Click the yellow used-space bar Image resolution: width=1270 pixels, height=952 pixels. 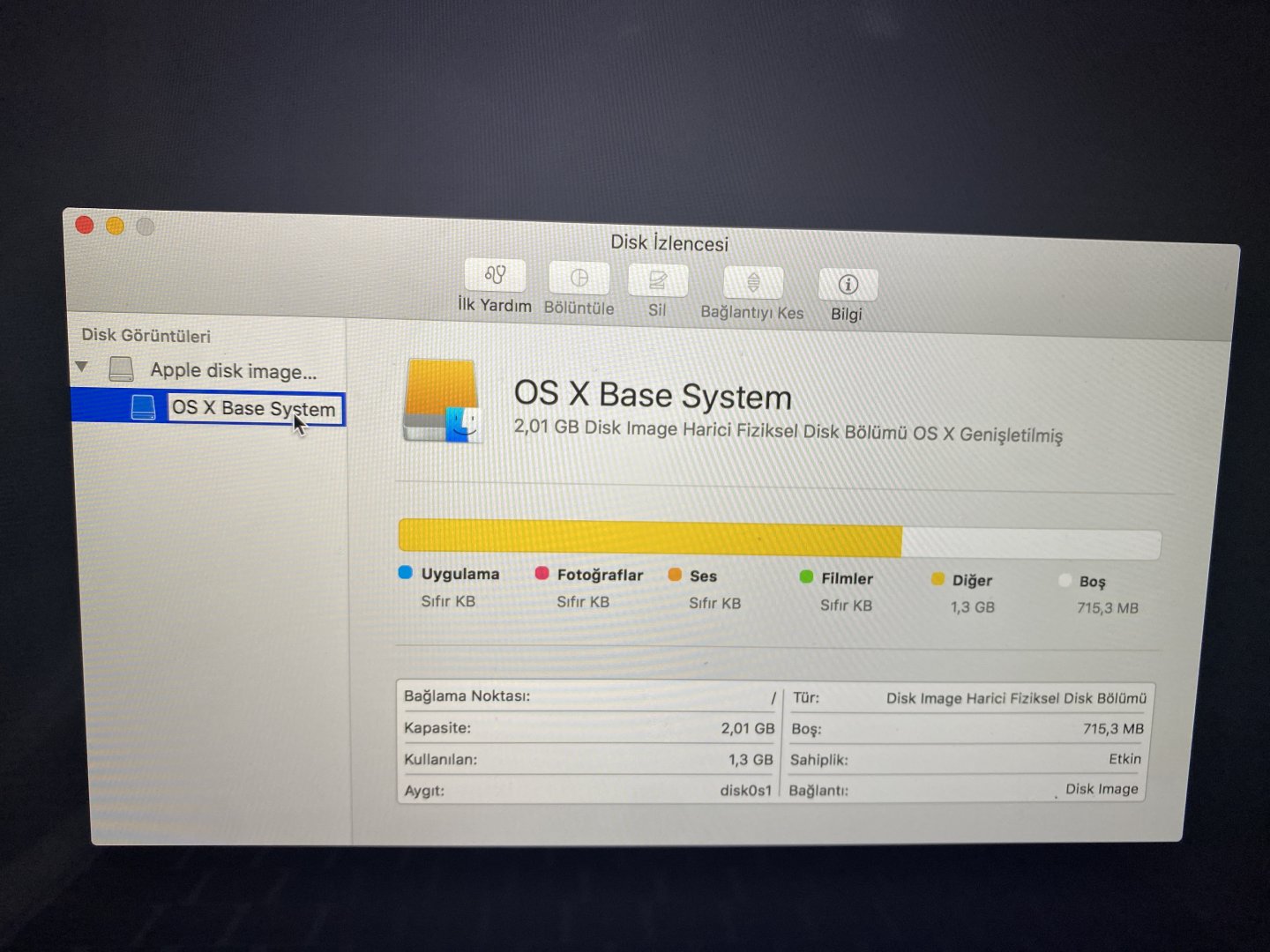[650, 538]
